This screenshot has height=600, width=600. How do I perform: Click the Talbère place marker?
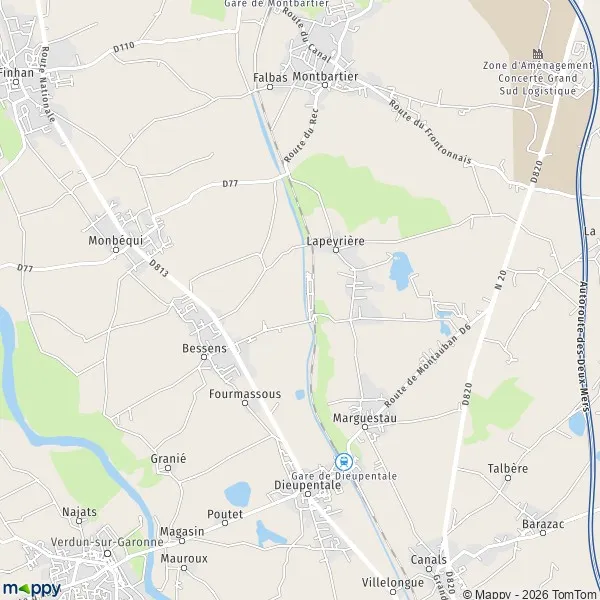point(508,478)
